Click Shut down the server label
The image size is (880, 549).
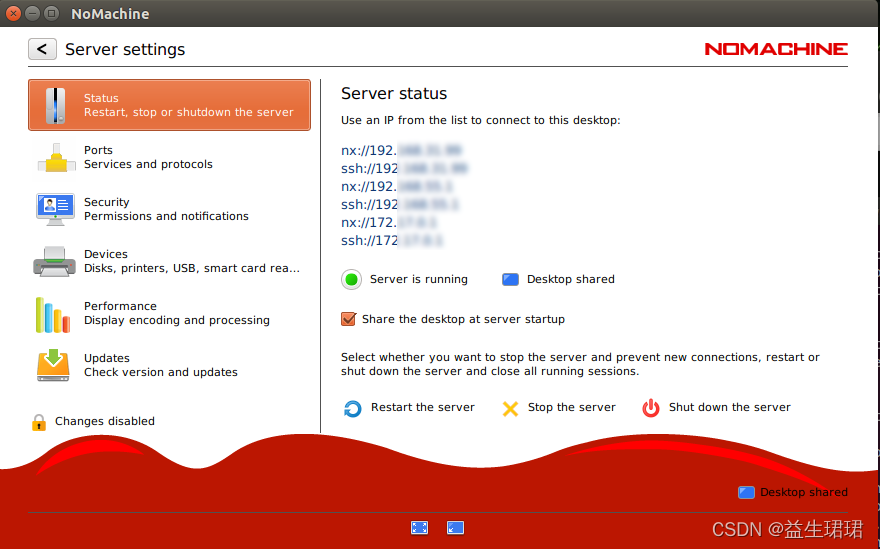coord(730,407)
